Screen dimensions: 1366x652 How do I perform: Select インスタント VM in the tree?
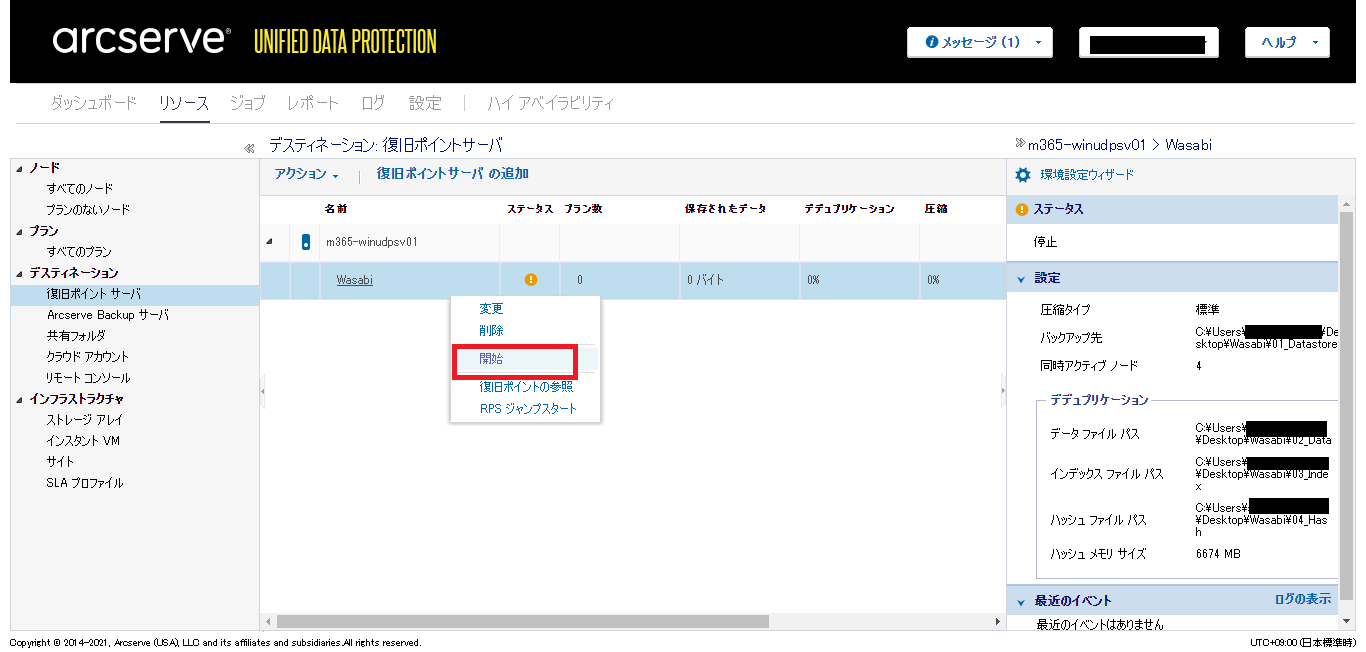[83, 441]
